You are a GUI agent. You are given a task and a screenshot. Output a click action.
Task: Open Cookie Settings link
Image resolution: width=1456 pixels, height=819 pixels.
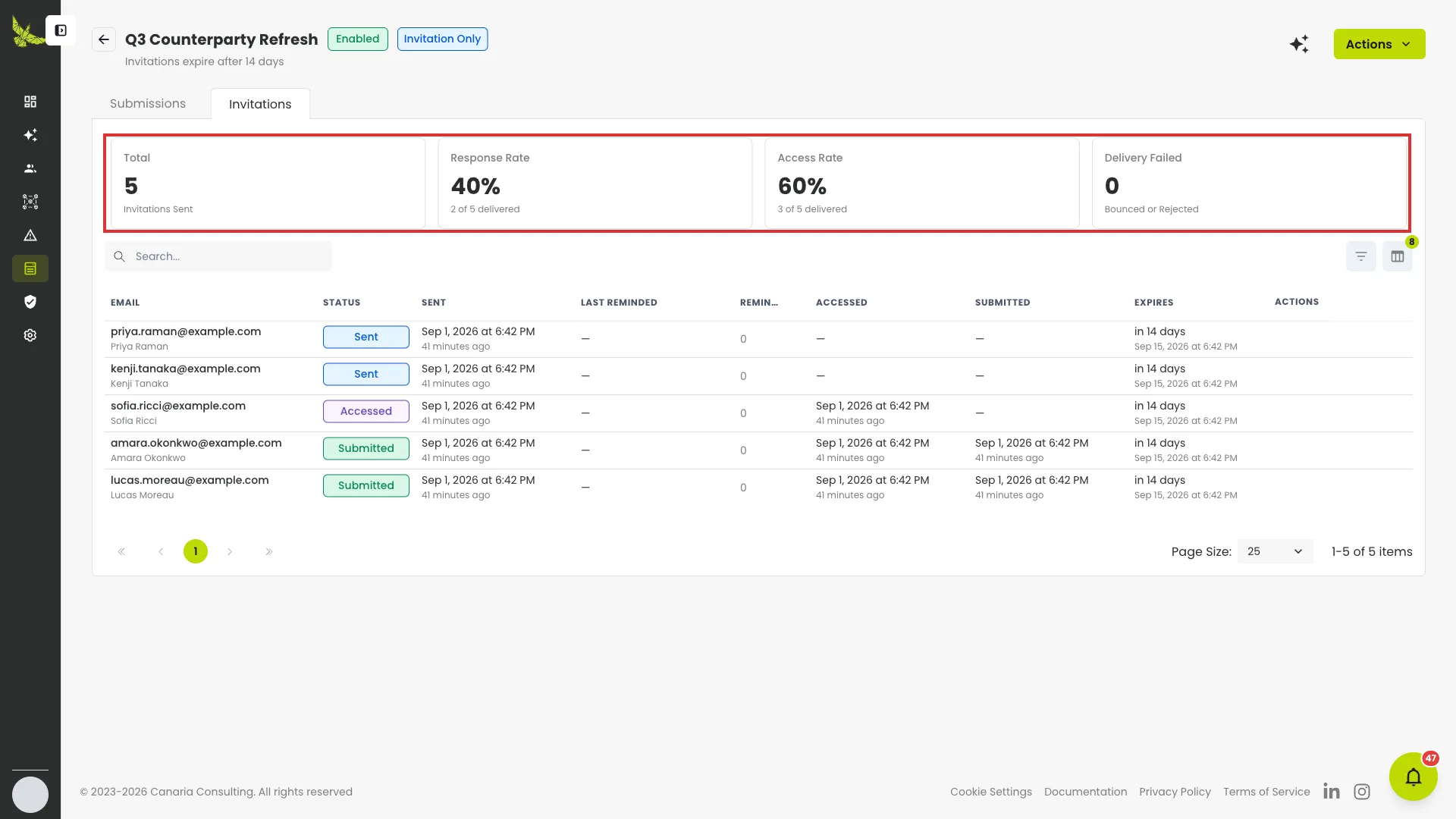[991, 792]
